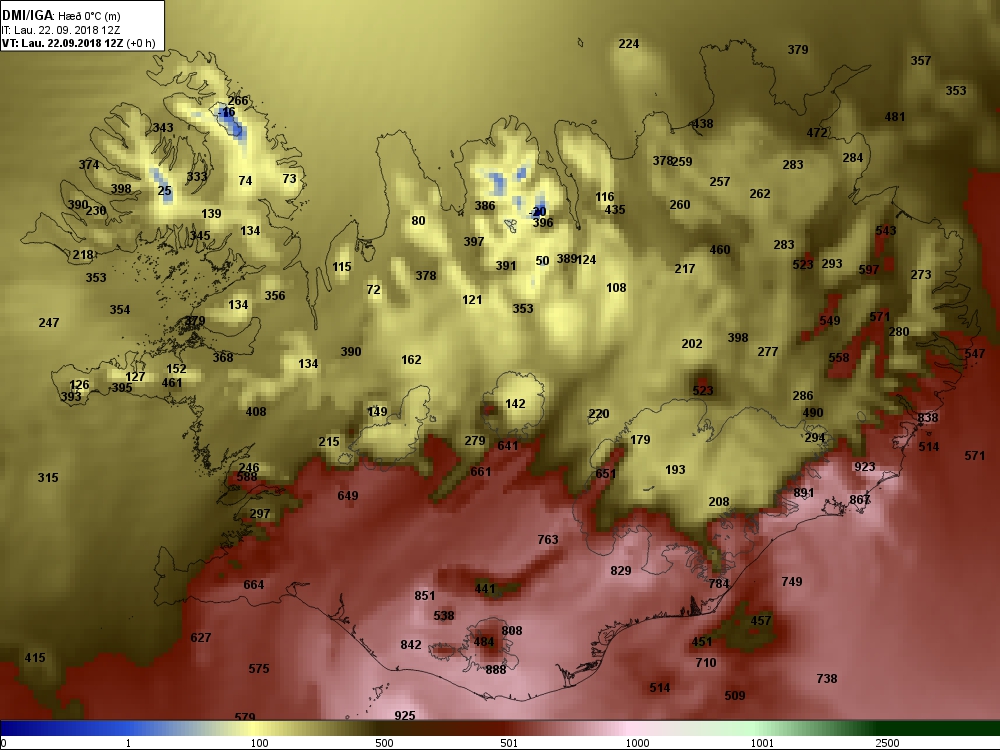Click the map value '441'
The height and width of the screenshot is (750, 1000).
click(485, 588)
